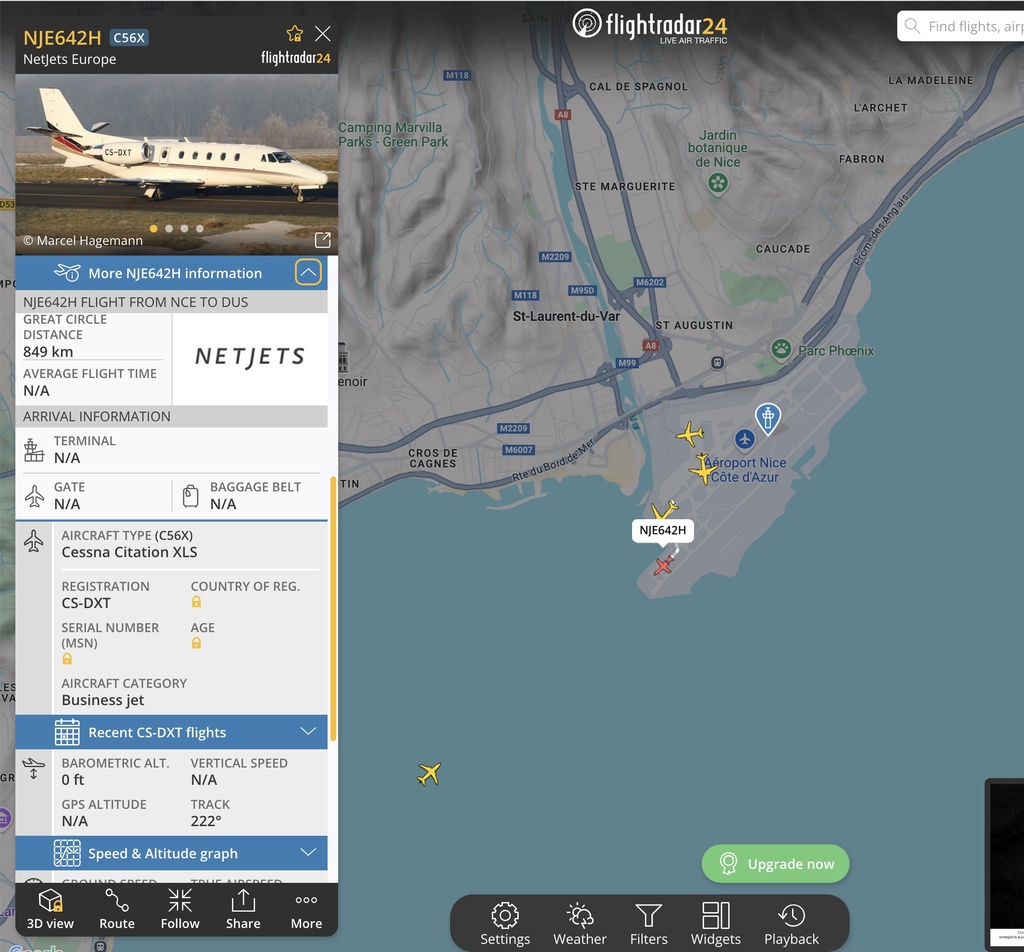Follow the selected aircraft
This screenshot has height=952, width=1024.
click(x=180, y=910)
